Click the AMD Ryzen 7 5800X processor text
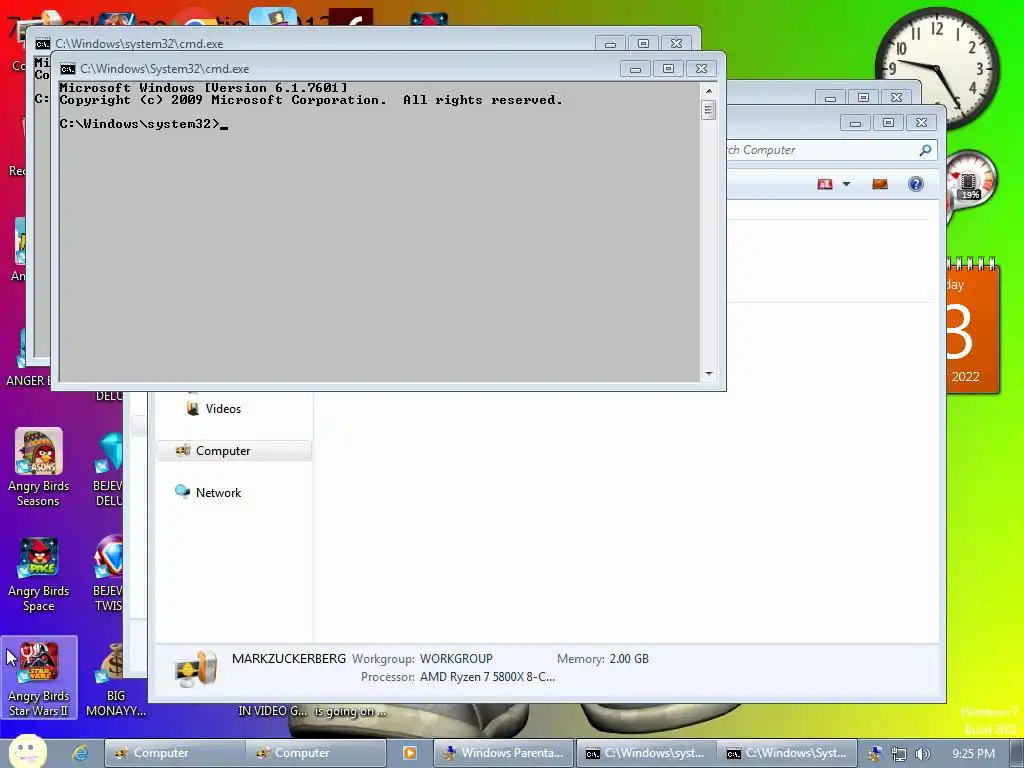The width and height of the screenshot is (1024, 768). click(x=487, y=677)
